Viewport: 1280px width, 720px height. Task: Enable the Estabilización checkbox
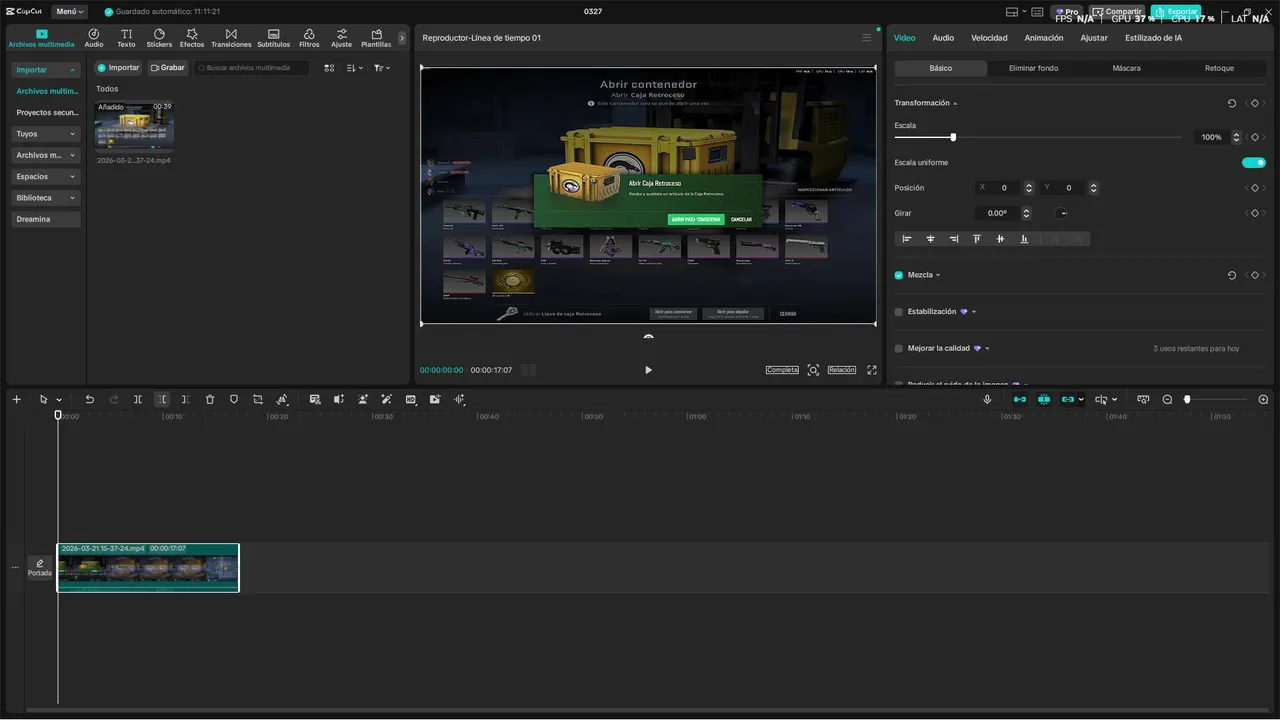pyautogui.click(x=898, y=312)
